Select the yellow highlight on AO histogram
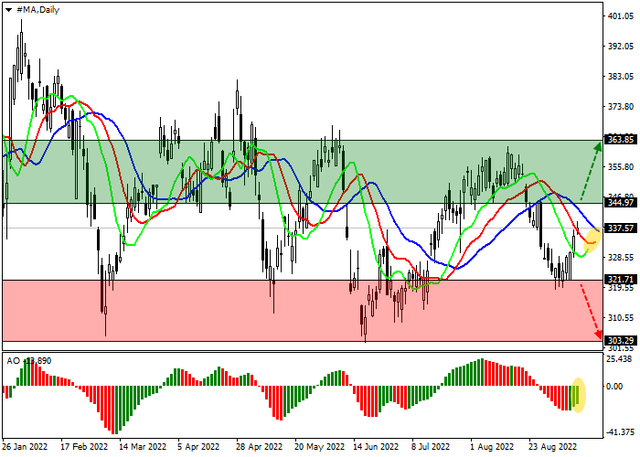The image size is (640, 457). [x=577, y=393]
